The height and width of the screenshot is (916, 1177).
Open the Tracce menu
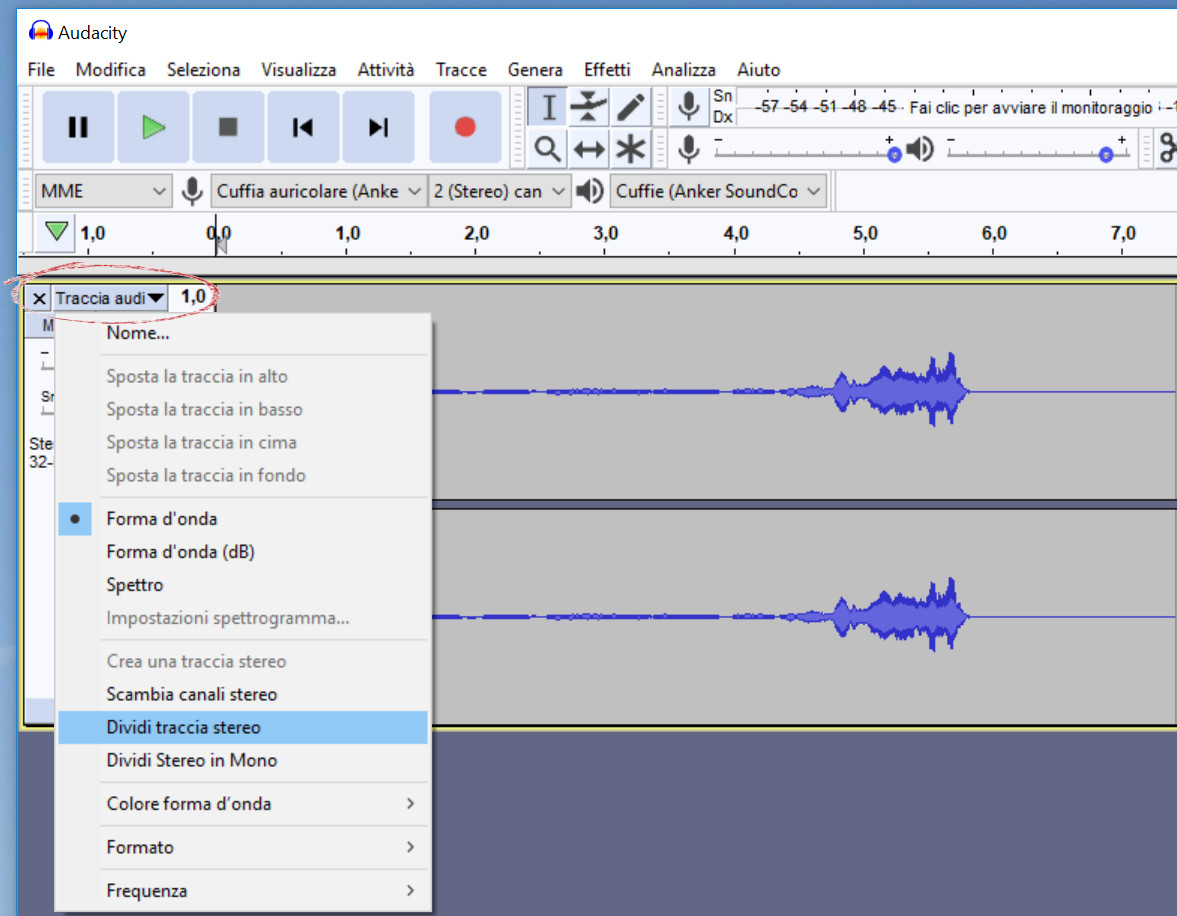pyautogui.click(x=461, y=70)
